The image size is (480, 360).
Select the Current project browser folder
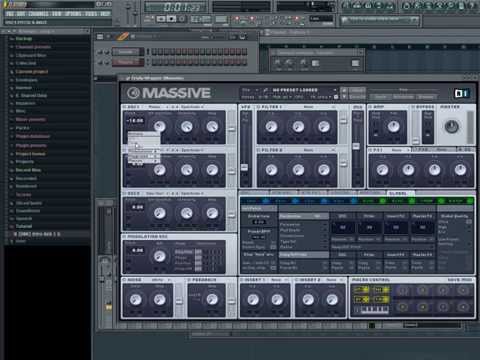coord(31,72)
